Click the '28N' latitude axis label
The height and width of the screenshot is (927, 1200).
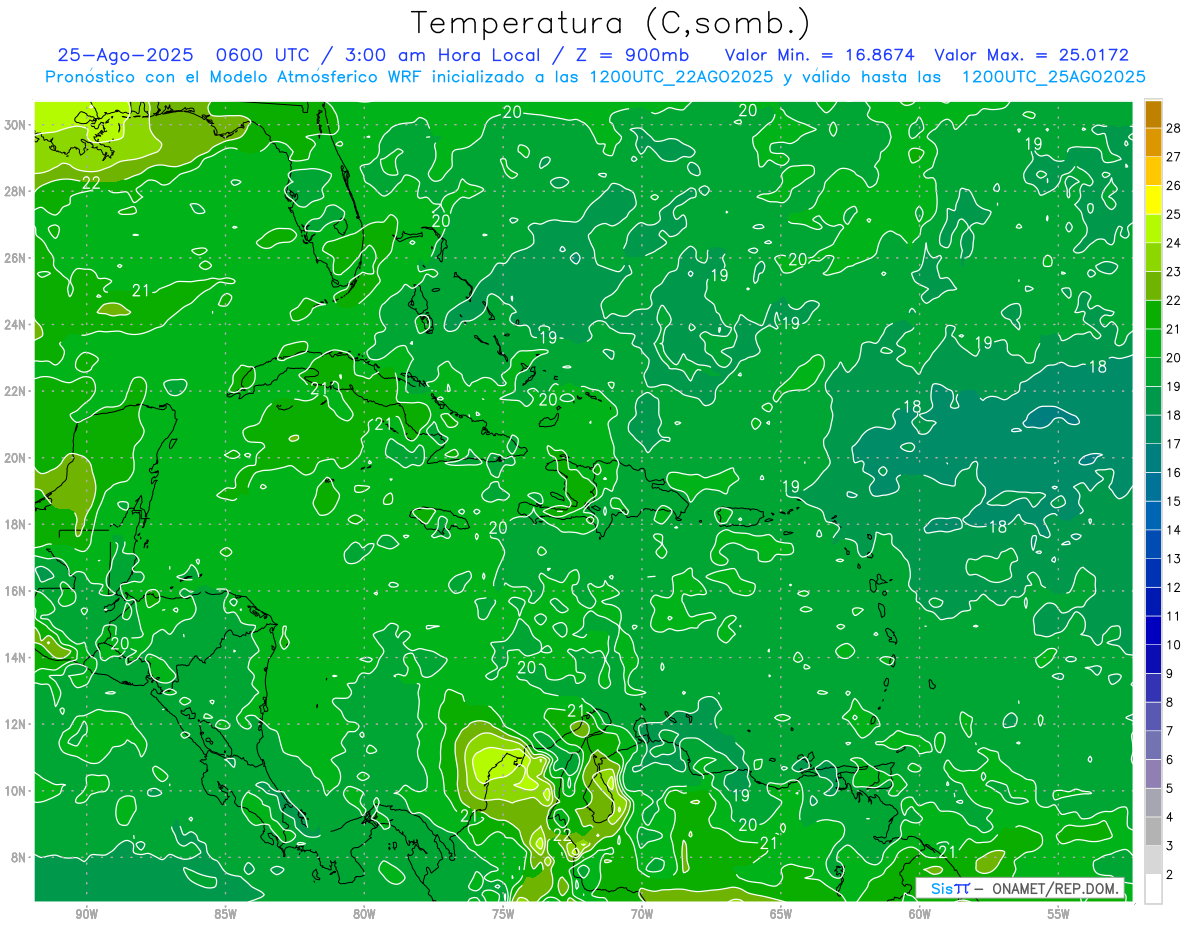tap(15, 191)
